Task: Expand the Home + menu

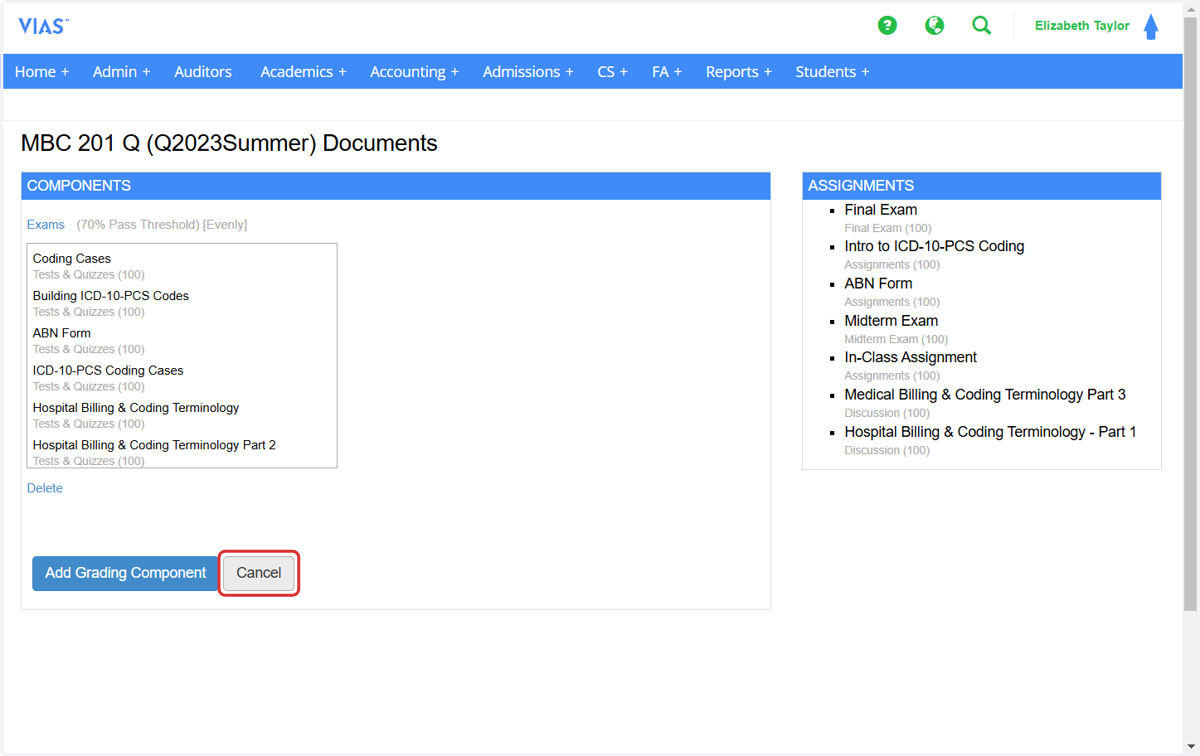Action: (42, 72)
